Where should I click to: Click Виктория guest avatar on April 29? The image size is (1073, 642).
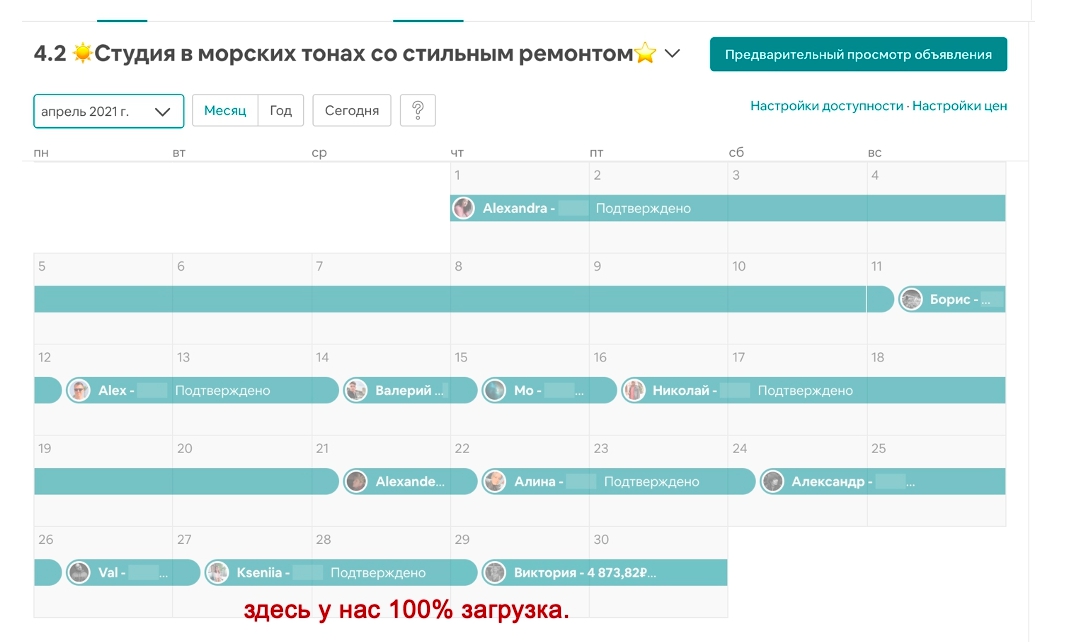pos(494,573)
